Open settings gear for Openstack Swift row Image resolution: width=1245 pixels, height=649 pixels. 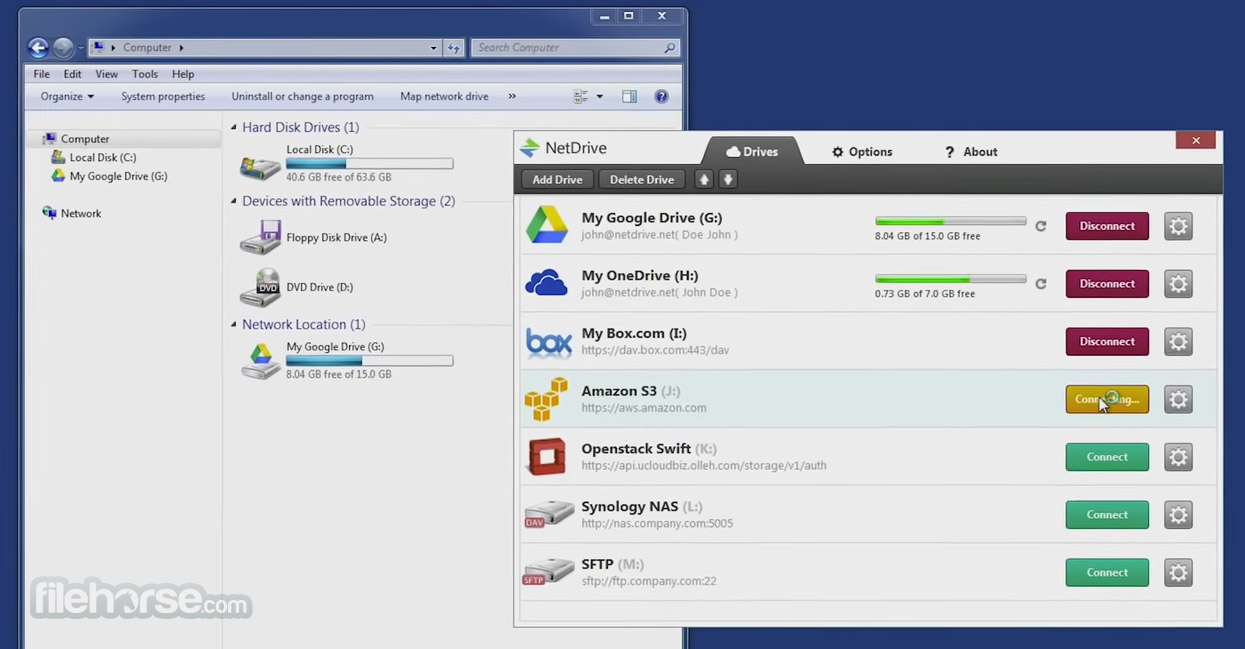pyautogui.click(x=1179, y=457)
